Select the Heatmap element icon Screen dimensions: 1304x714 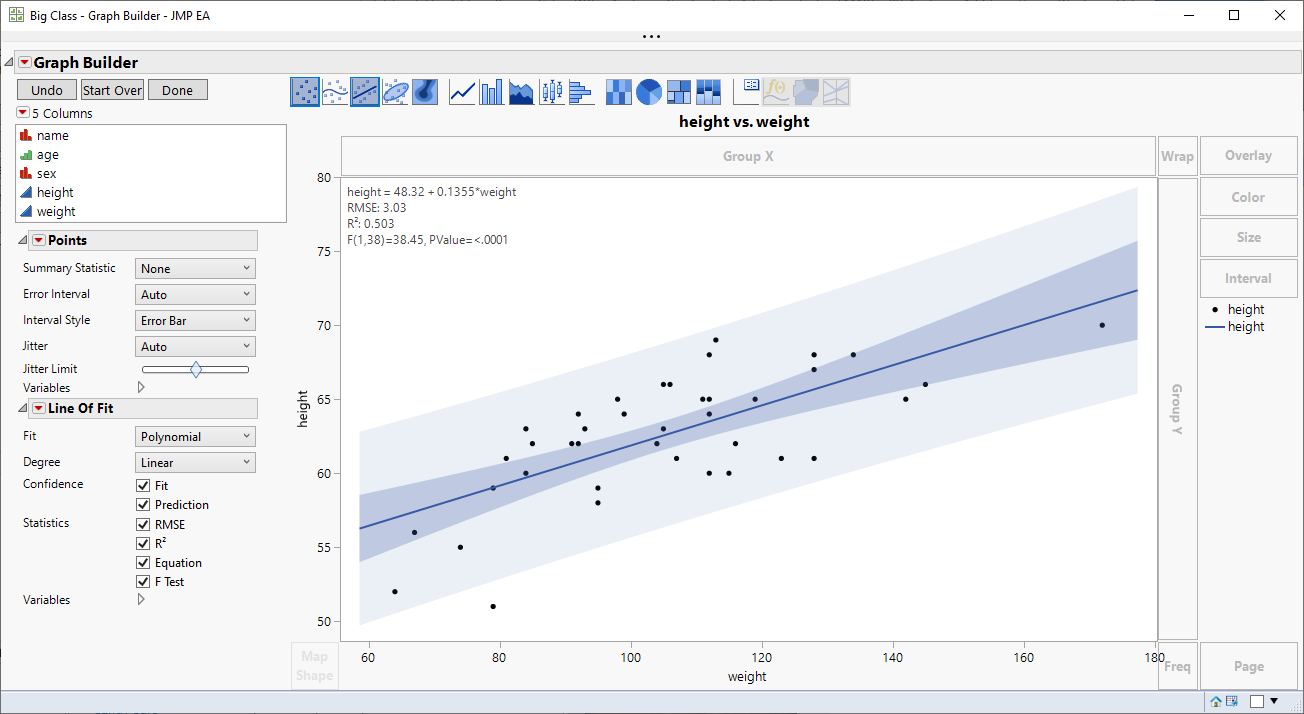[x=618, y=91]
